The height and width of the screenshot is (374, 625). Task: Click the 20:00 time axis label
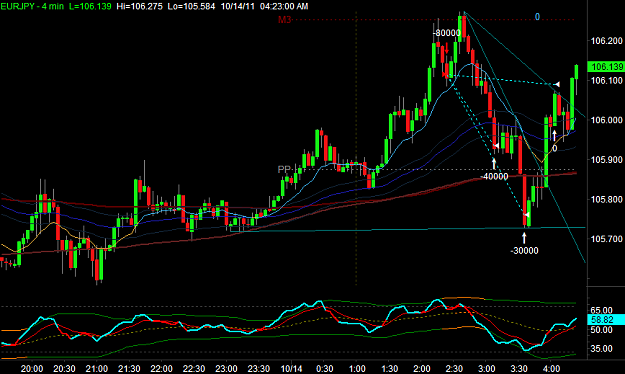click(32, 368)
